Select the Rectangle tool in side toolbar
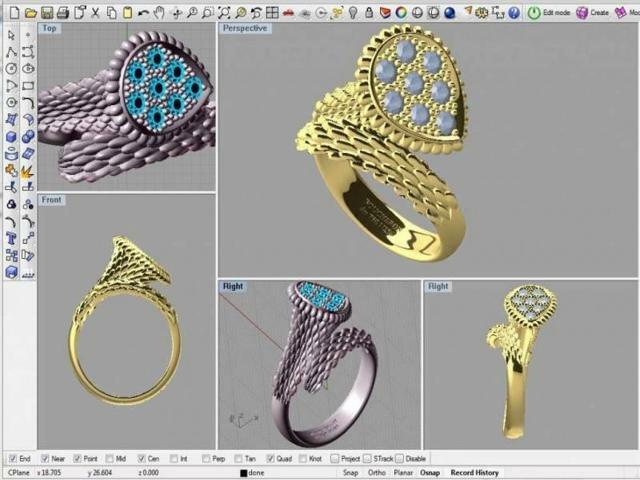 28,86
